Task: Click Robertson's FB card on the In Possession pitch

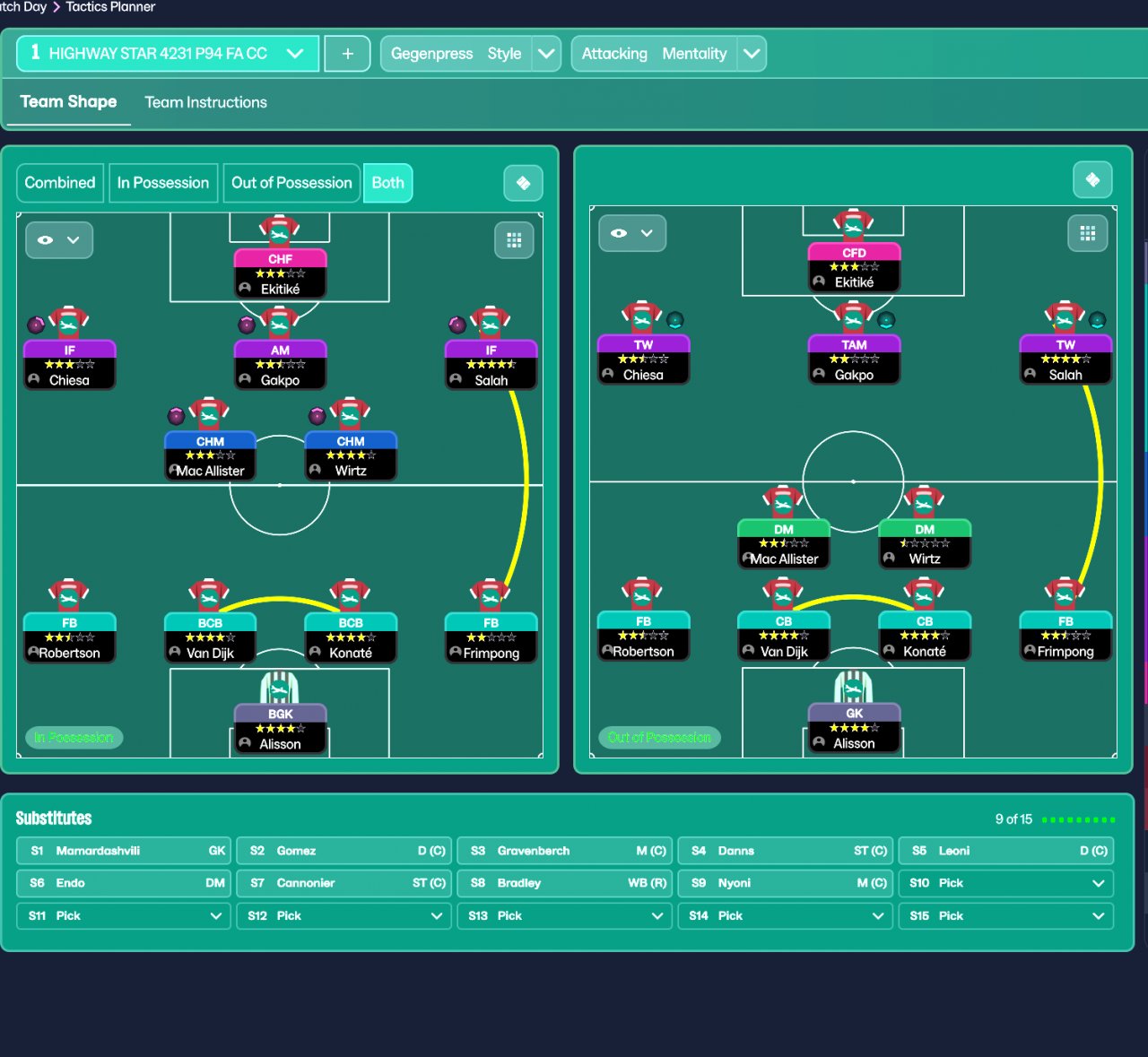Action: click(x=69, y=637)
